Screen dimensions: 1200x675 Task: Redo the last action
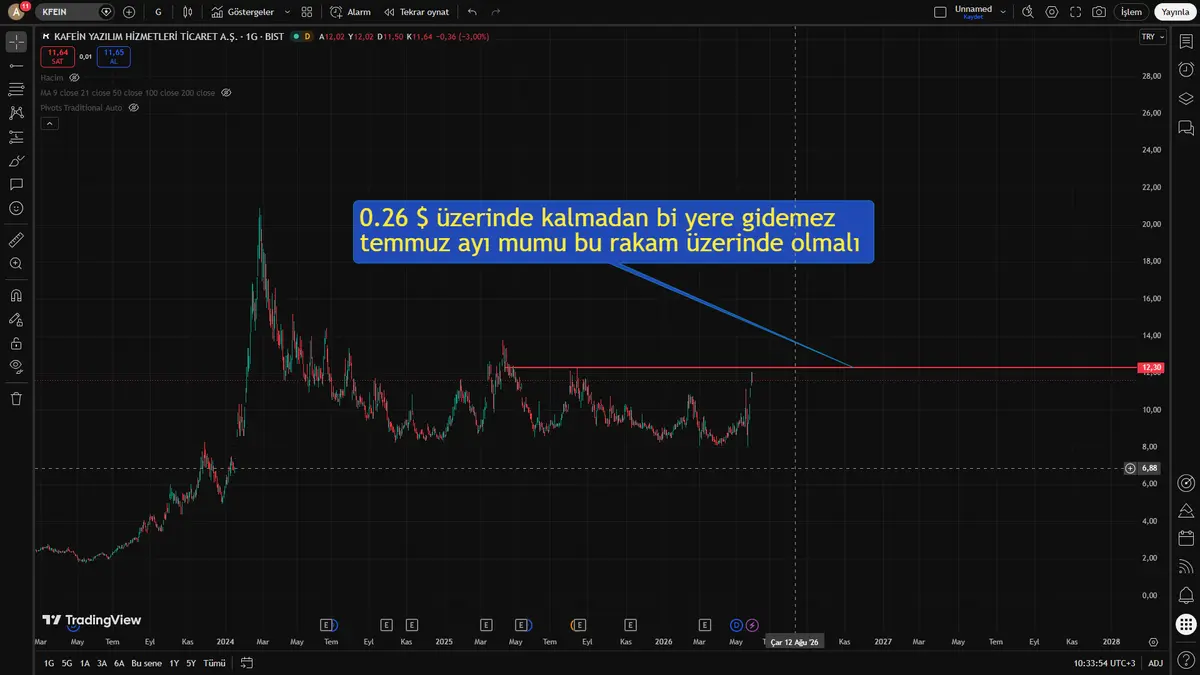pos(496,12)
